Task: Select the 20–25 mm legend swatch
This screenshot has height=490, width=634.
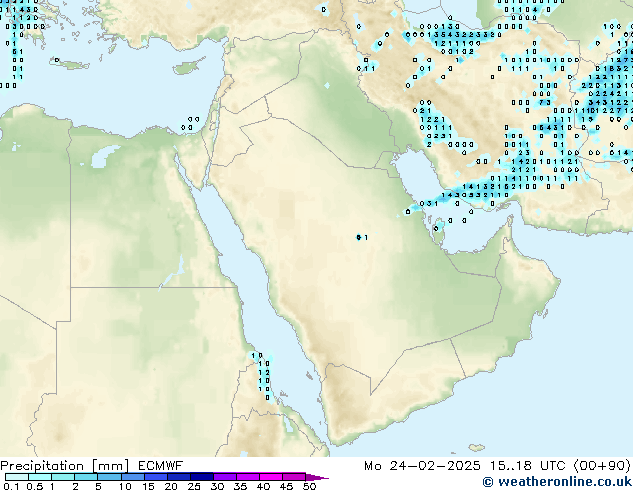Action: coord(179,477)
